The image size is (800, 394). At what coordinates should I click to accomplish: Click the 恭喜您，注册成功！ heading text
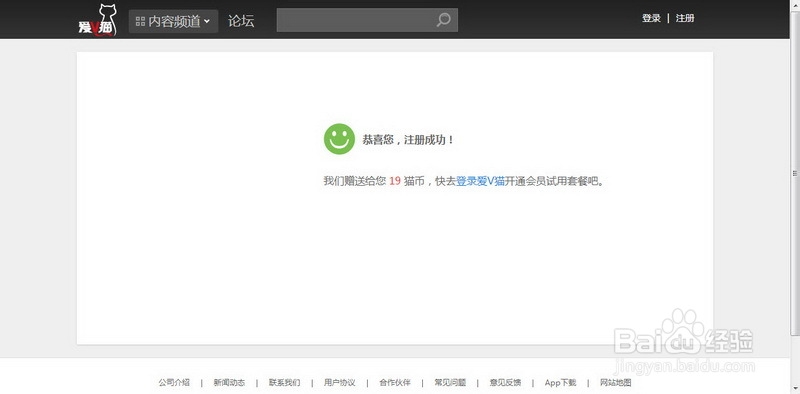coord(408,139)
